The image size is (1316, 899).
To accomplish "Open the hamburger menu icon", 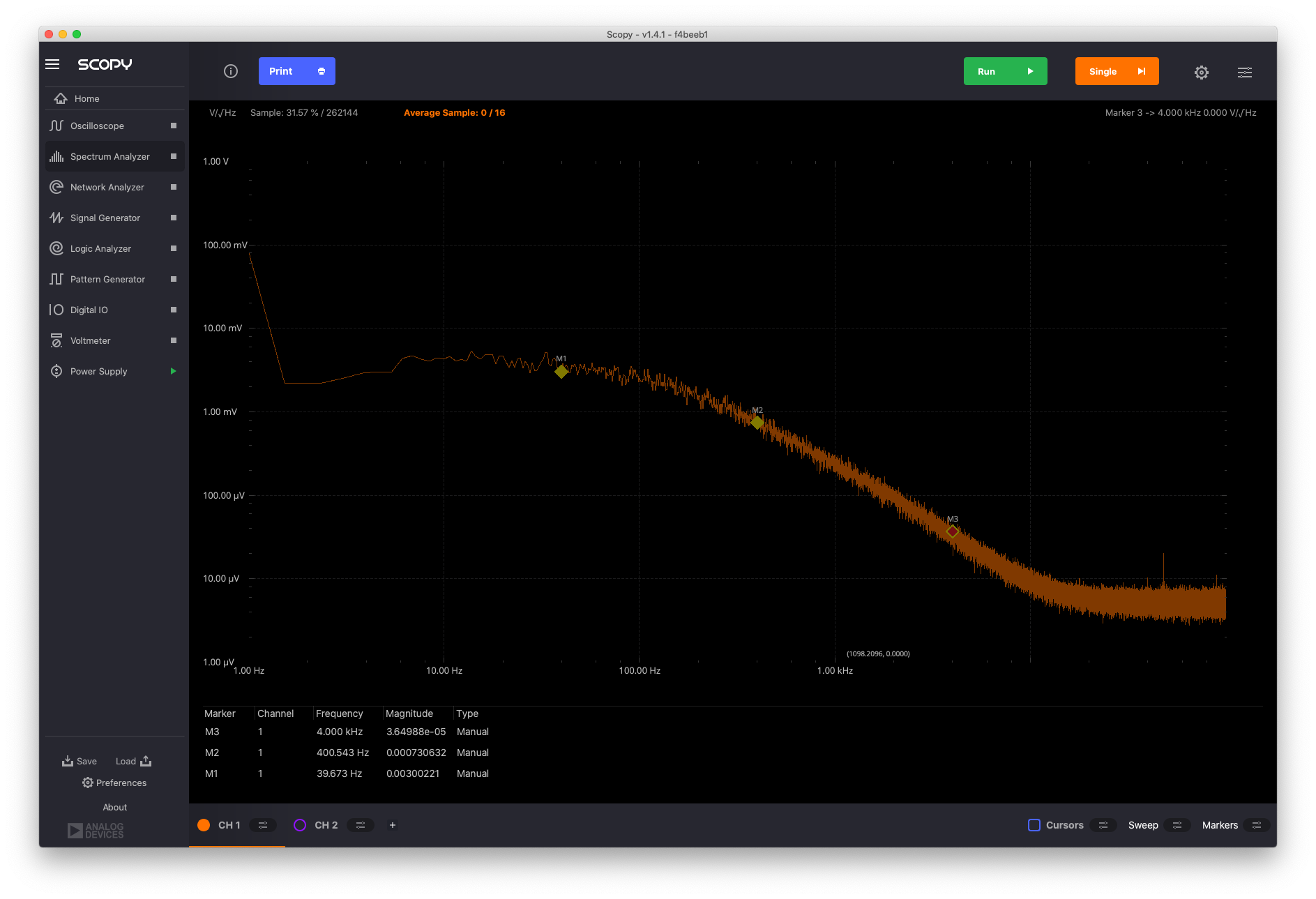I will [x=52, y=64].
